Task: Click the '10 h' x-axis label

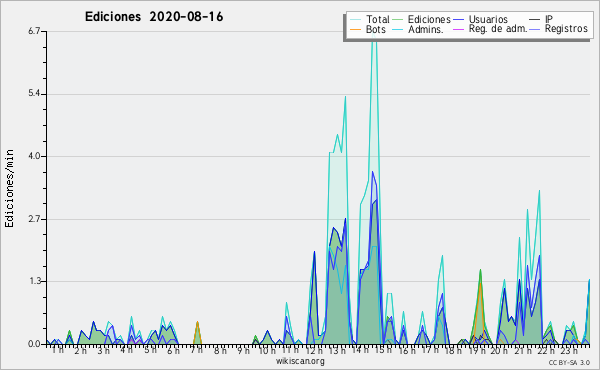Action: point(267,350)
